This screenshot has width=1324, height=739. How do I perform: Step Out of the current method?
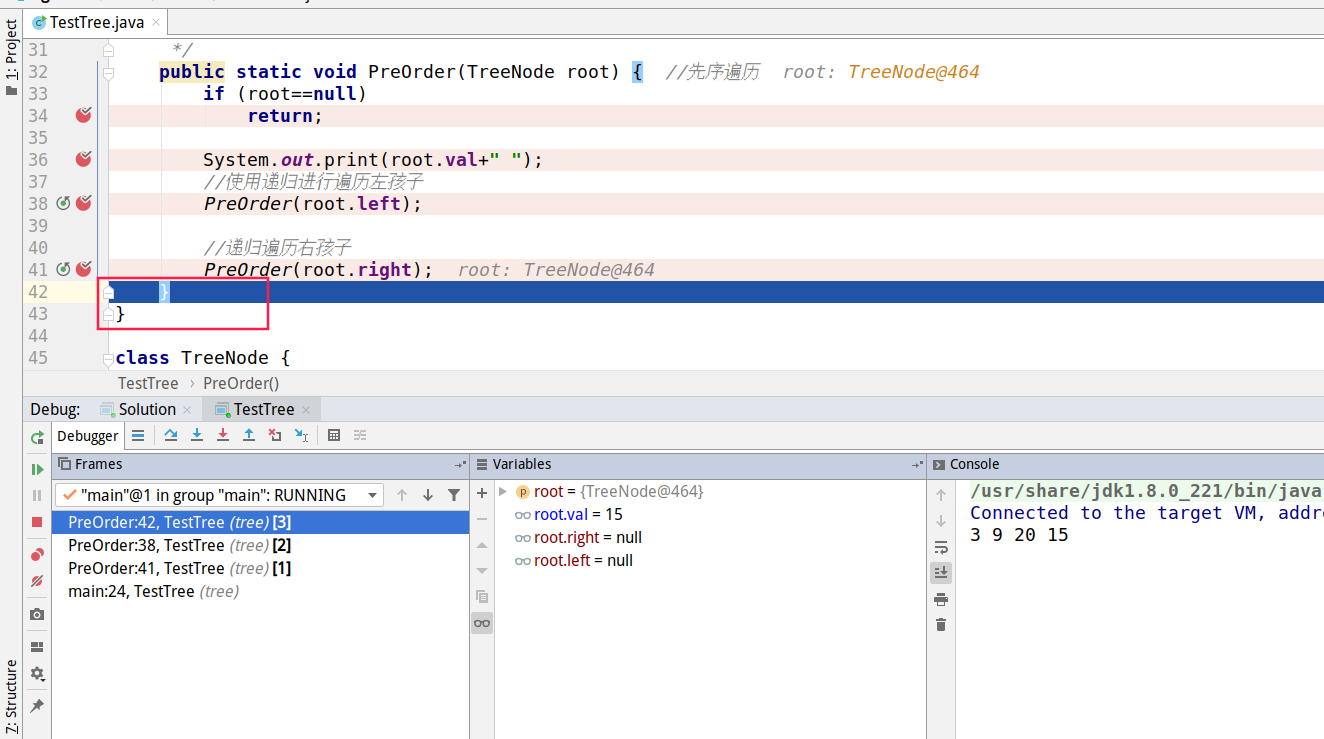point(249,435)
